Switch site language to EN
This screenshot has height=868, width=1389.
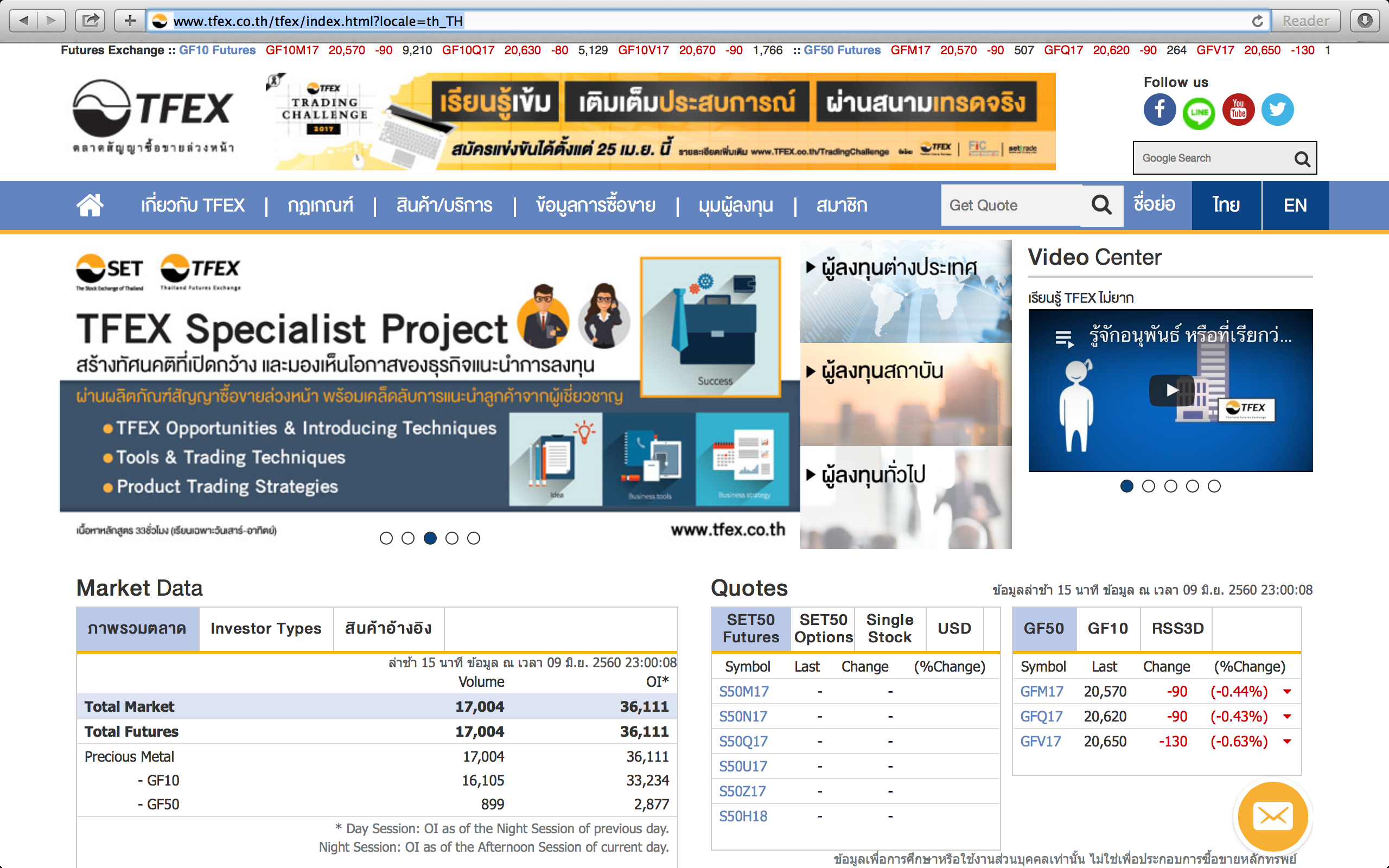click(1295, 206)
